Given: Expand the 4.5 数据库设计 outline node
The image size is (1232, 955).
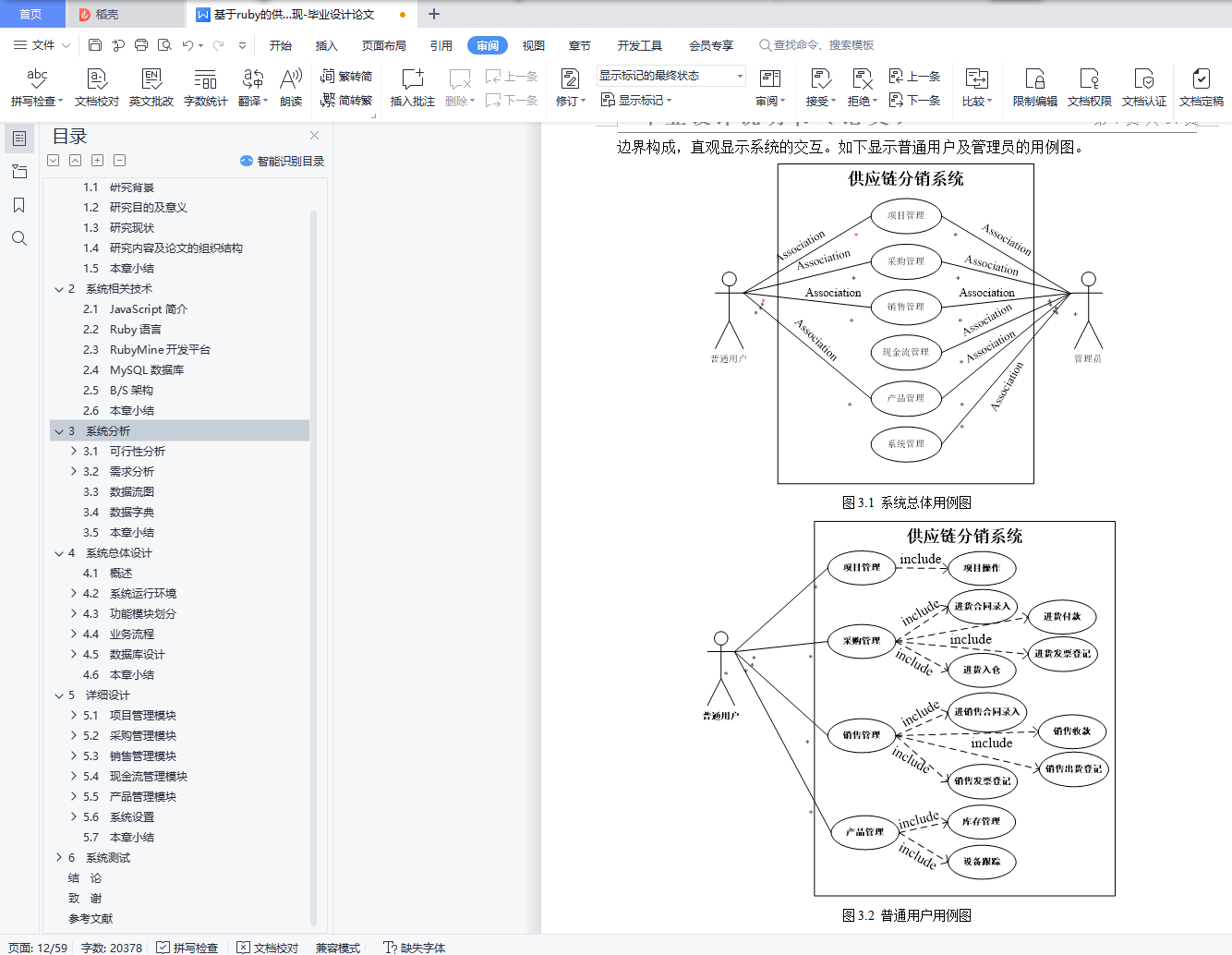Looking at the screenshot, I should (x=74, y=655).
